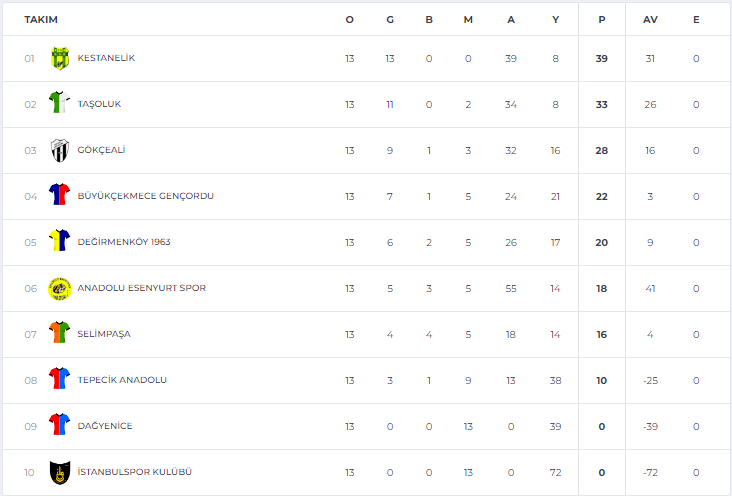The width and height of the screenshot is (732, 496).
Task: Click İstanbulspor Kulübü black shield crest
Action: click(60, 472)
